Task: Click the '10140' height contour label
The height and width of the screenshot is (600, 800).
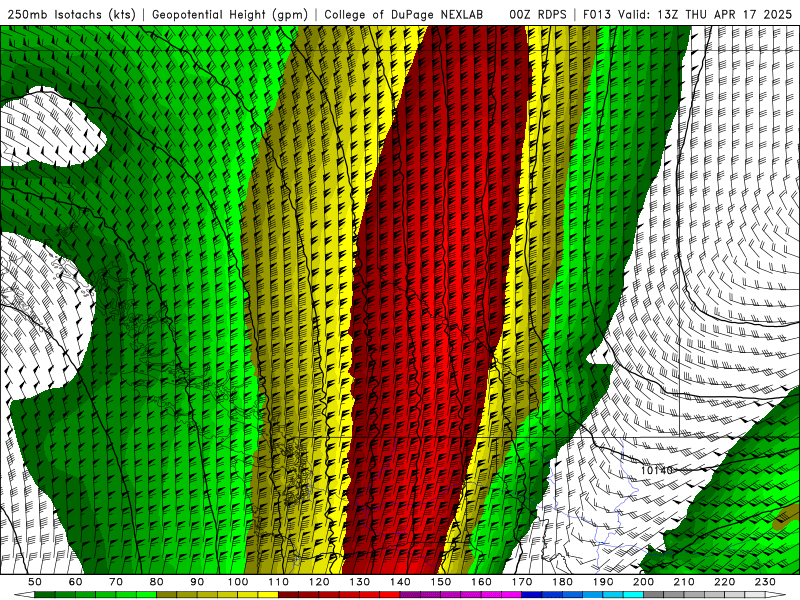Action: (x=657, y=470)
